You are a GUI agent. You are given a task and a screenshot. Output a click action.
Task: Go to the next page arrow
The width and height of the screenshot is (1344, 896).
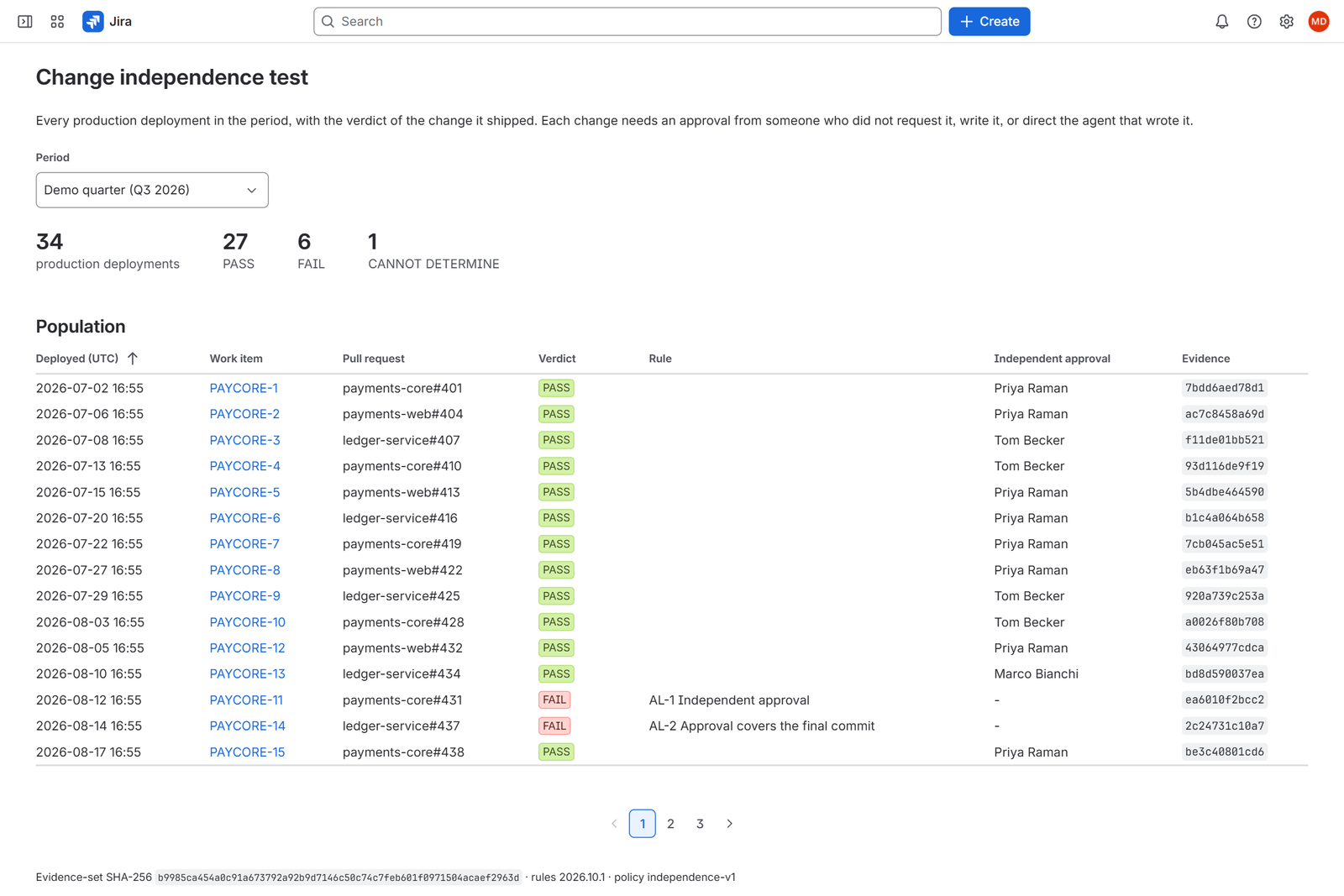(729, 824)
